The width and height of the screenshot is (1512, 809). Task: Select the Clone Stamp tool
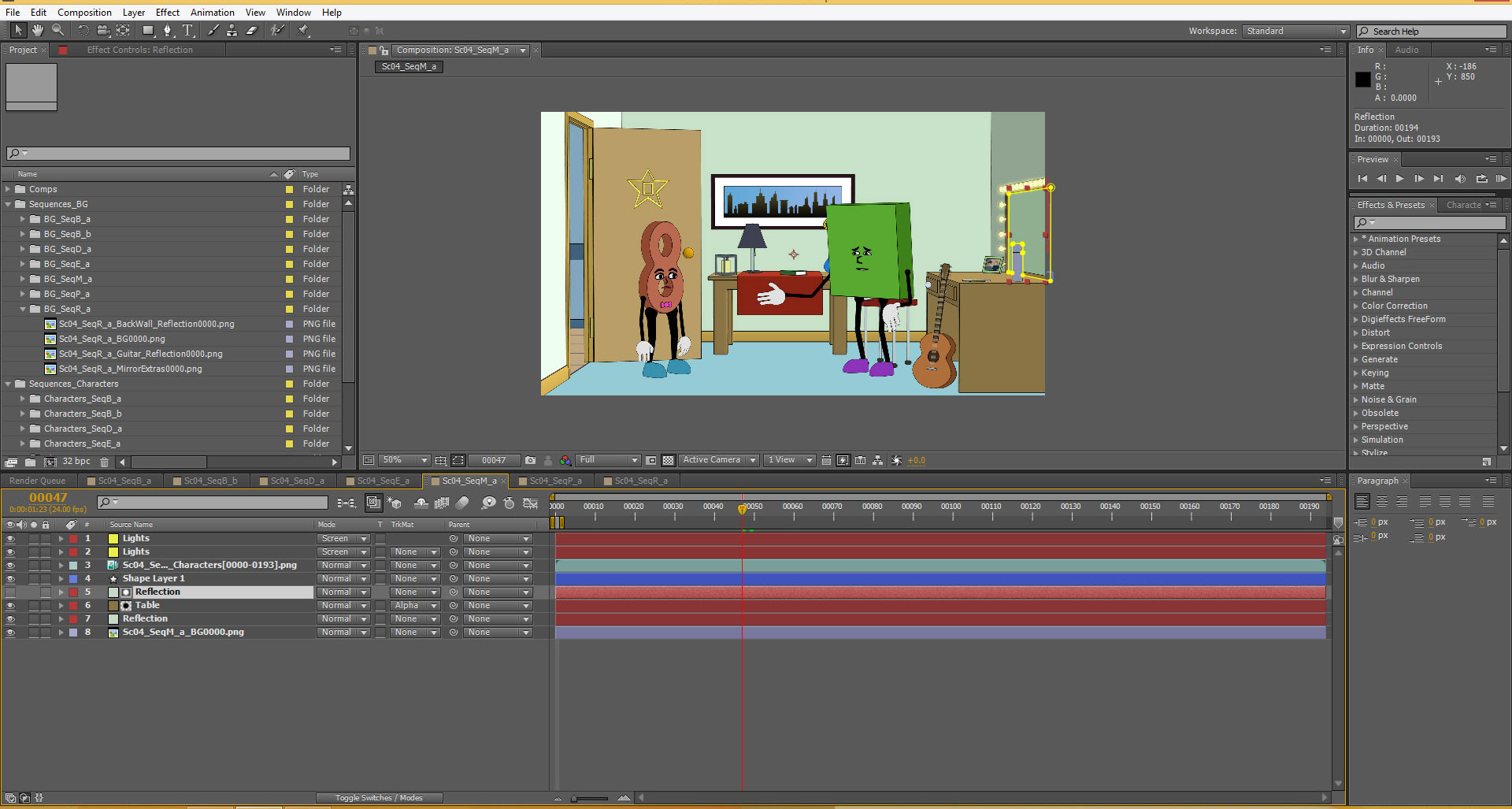[x=232, y=30]
